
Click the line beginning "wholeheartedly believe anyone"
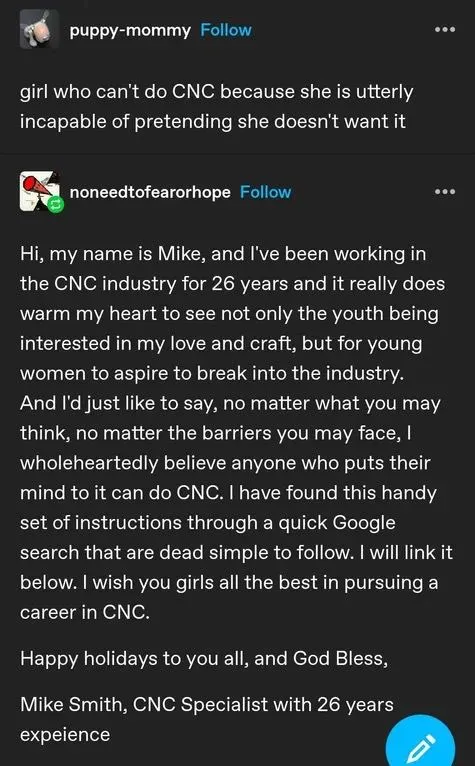pyautogui.click(x=225, y=463)
